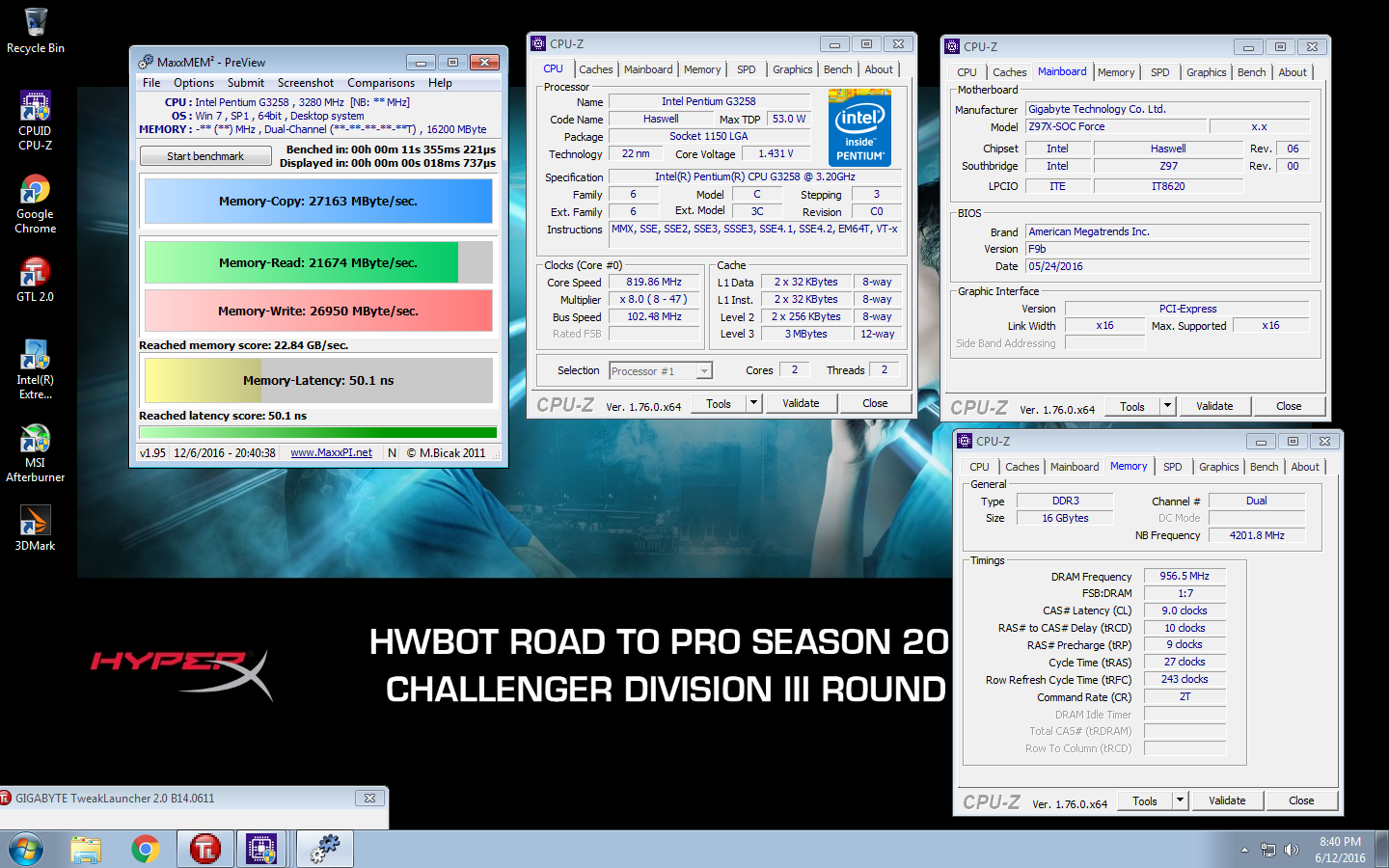Screen dimensions: 1389x868
Task: Switch to Bench tab in Mainboard window
Action: coord(1252,72)
